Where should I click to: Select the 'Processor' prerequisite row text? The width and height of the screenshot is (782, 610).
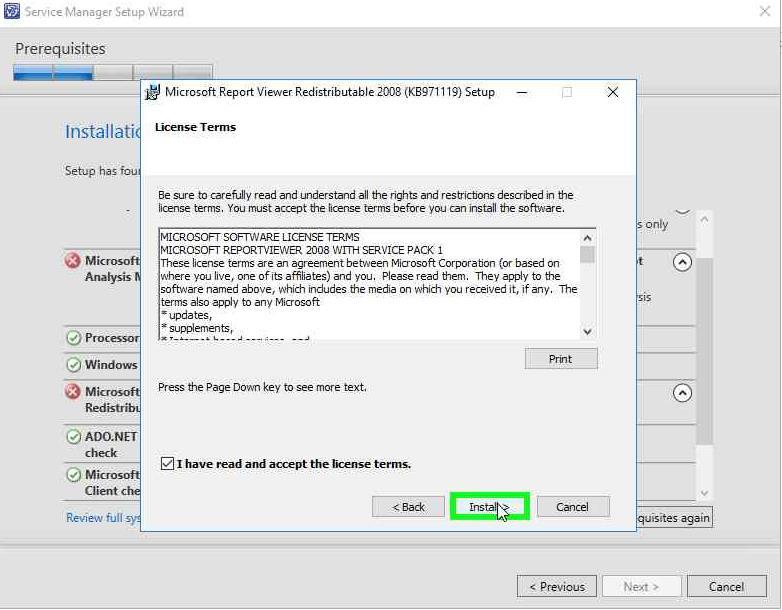click(x=112, y=338)
